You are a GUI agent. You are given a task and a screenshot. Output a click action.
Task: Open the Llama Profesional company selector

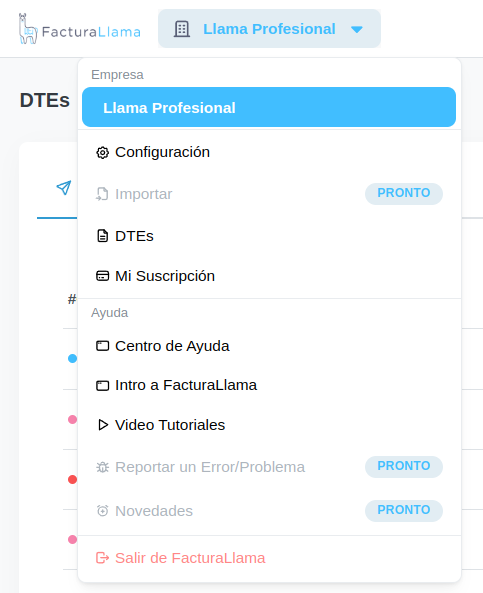(x=269, y=29)
